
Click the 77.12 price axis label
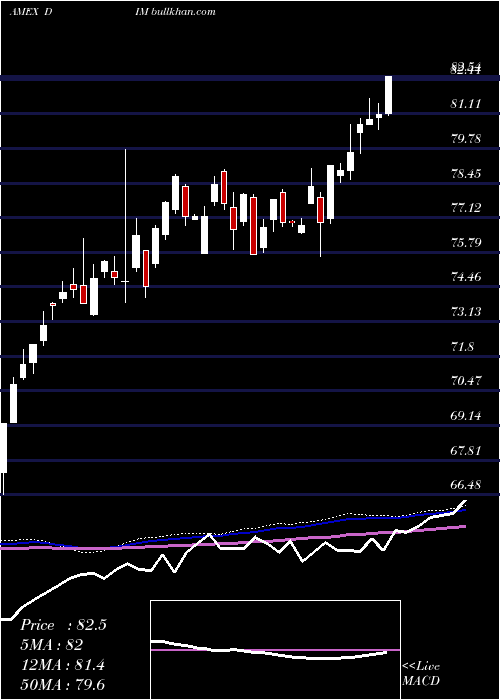click(466, 208)
